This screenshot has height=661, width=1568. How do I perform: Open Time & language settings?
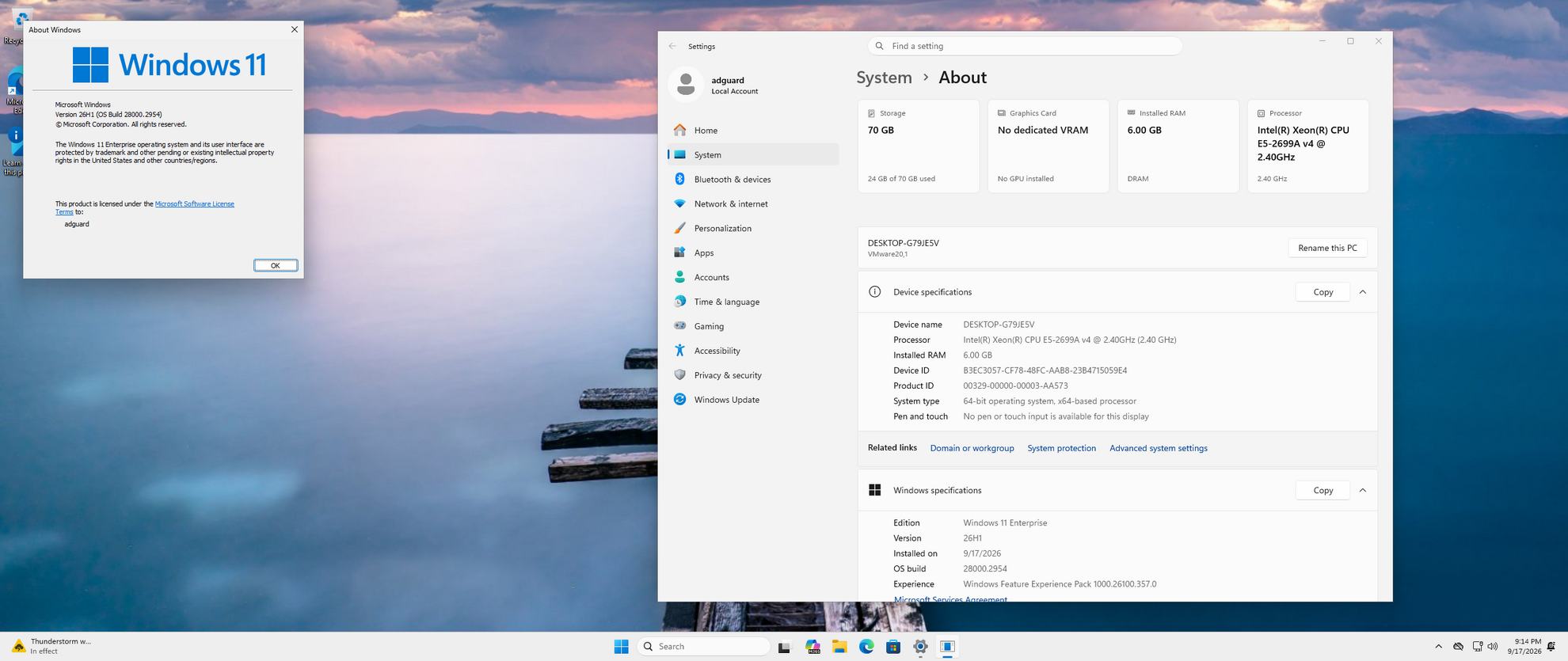753,302
